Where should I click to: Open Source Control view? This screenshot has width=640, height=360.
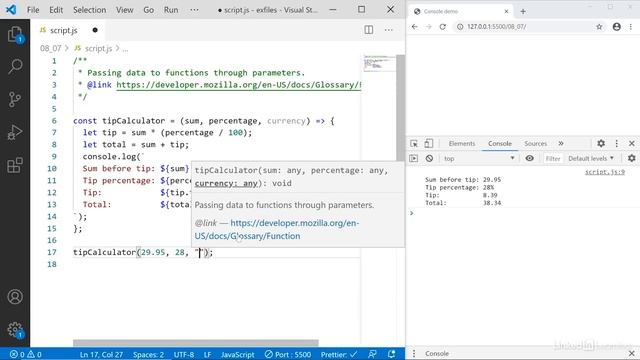click(x=15, y=99)
